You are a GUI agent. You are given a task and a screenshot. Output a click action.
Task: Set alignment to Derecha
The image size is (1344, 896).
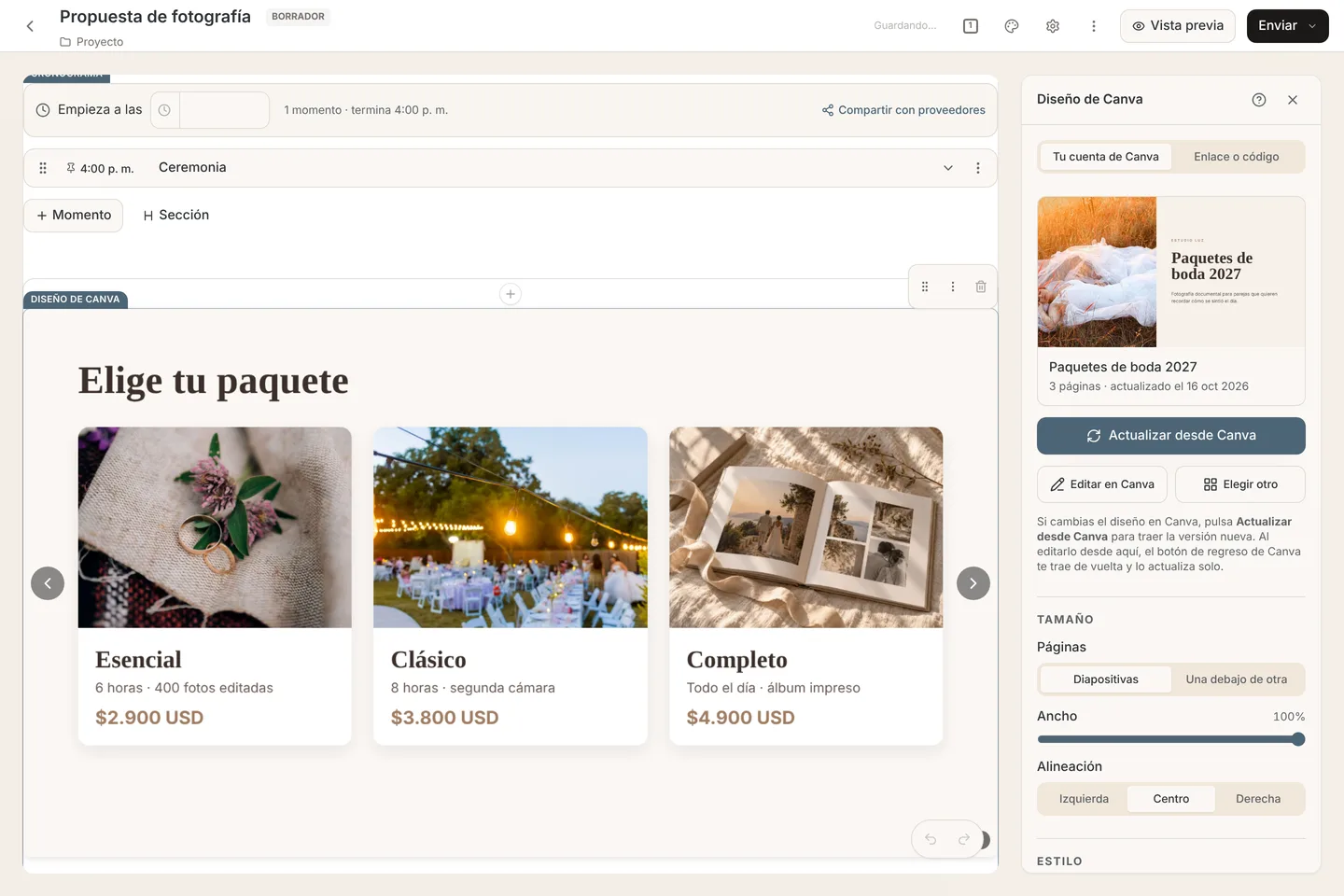point(1258,799)
